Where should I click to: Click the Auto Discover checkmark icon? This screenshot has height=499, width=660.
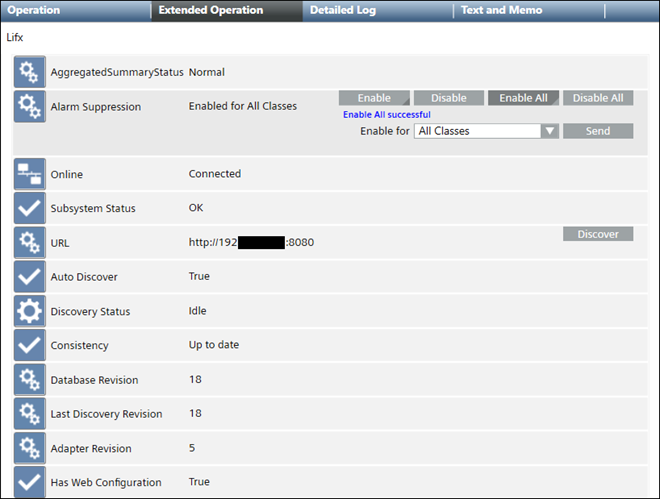pos(29,277)
